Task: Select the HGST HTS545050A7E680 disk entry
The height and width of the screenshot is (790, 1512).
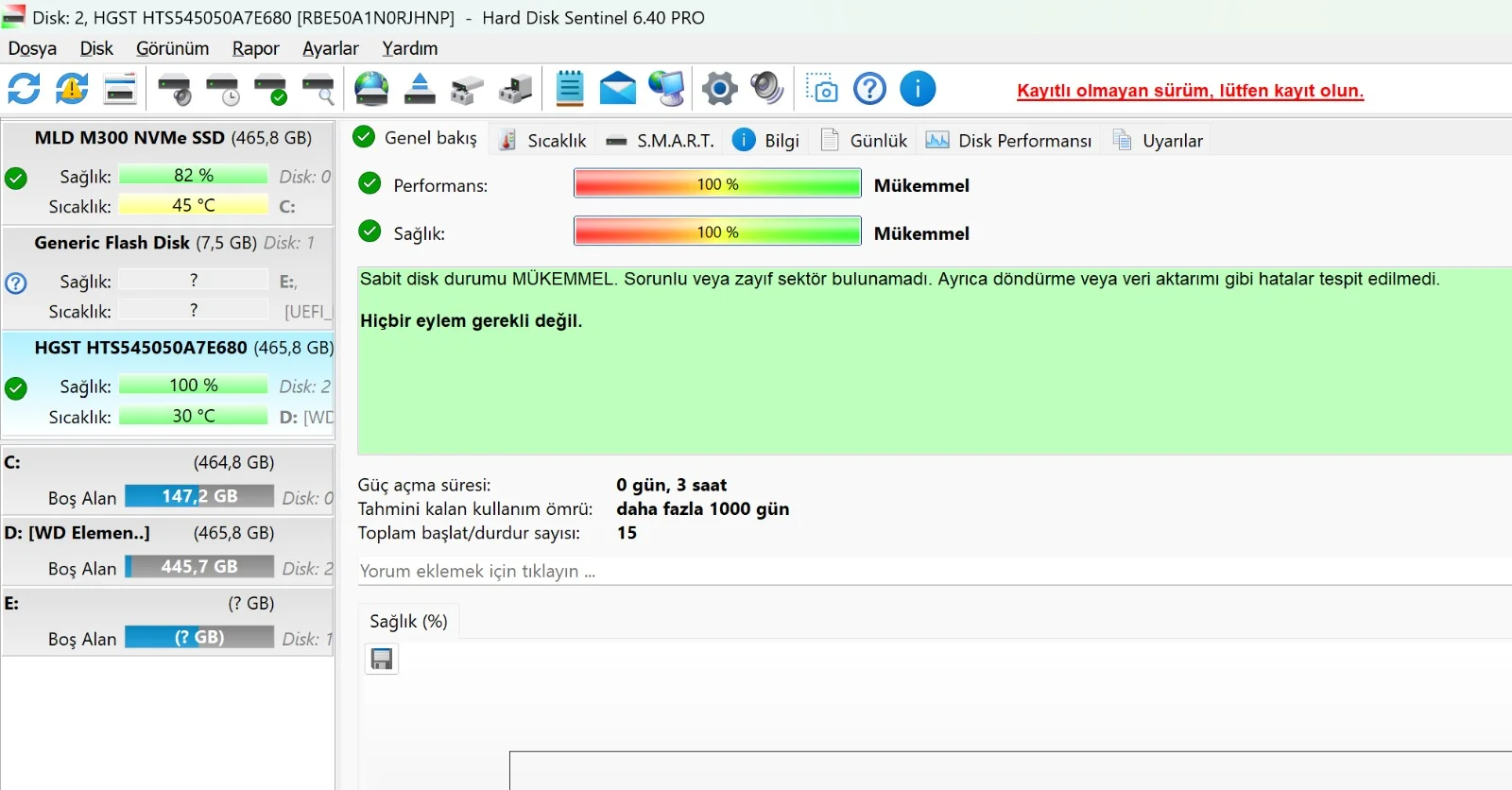Action: (x=168, y=383)
